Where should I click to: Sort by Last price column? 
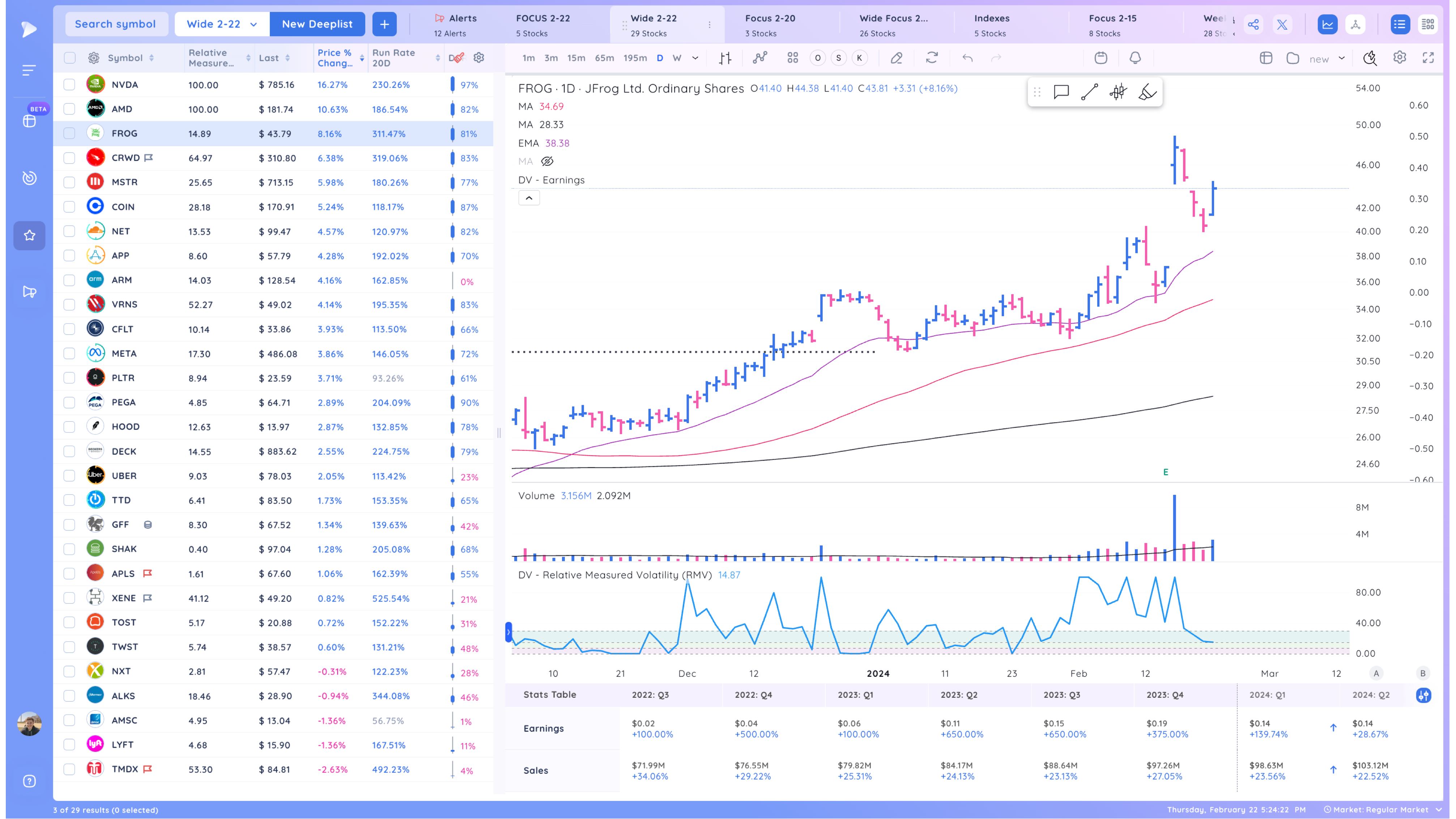288,58
